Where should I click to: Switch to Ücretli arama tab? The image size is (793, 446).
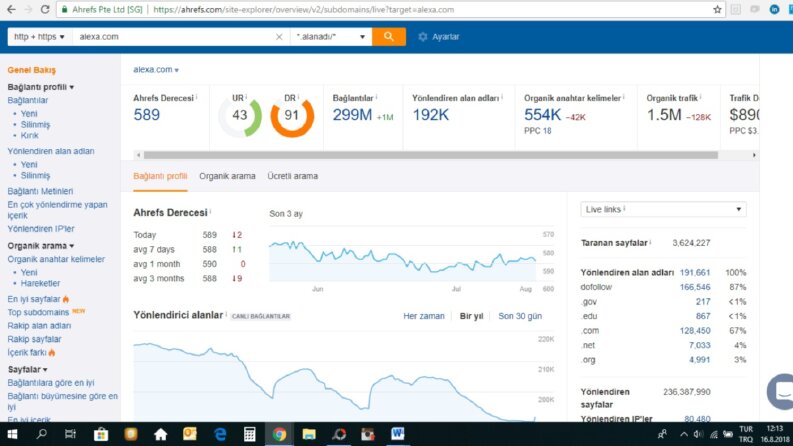pos(292,176)
